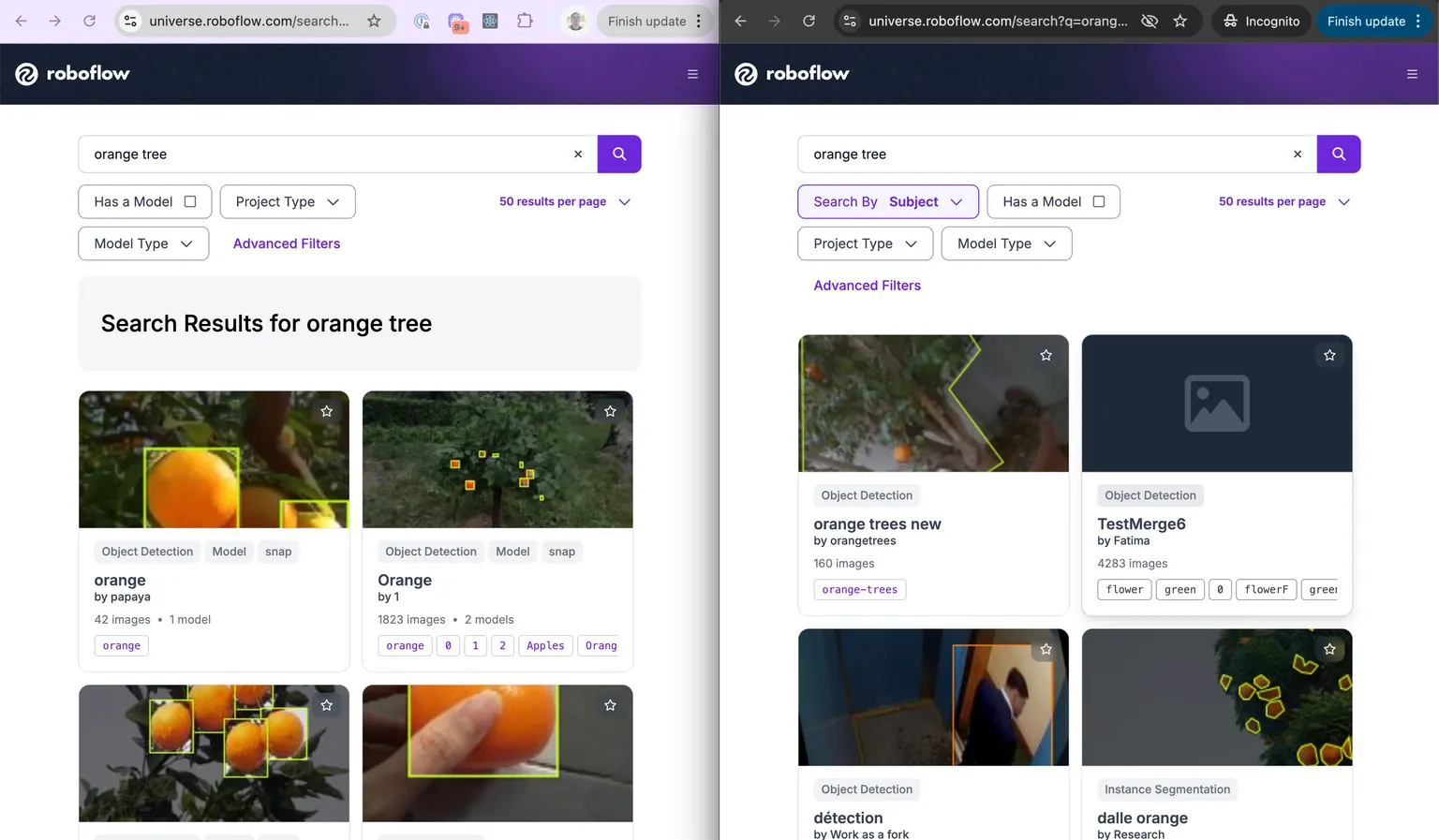The image size is (1439, 840).
Task: Open the 'Search By Subject' dropdown
Action: pyautogui.click(x=888, y=201)
